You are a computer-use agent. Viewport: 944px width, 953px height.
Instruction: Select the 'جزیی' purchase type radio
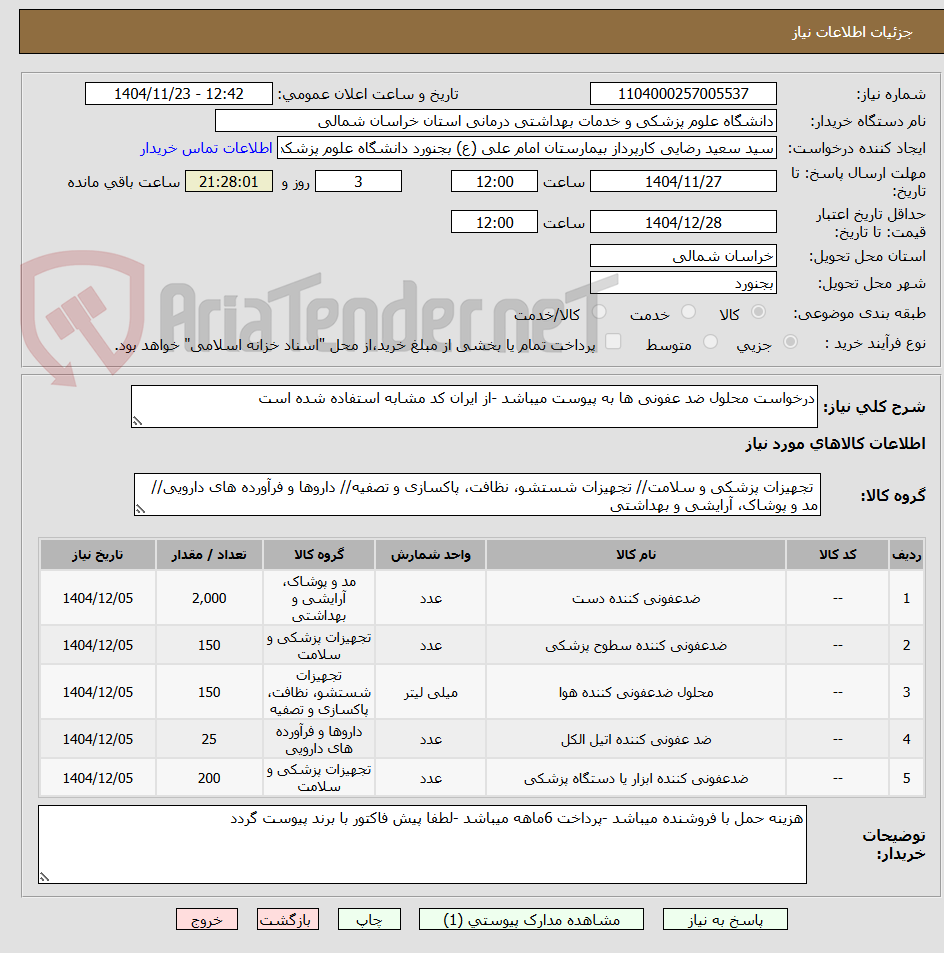[x=790, y=342]
